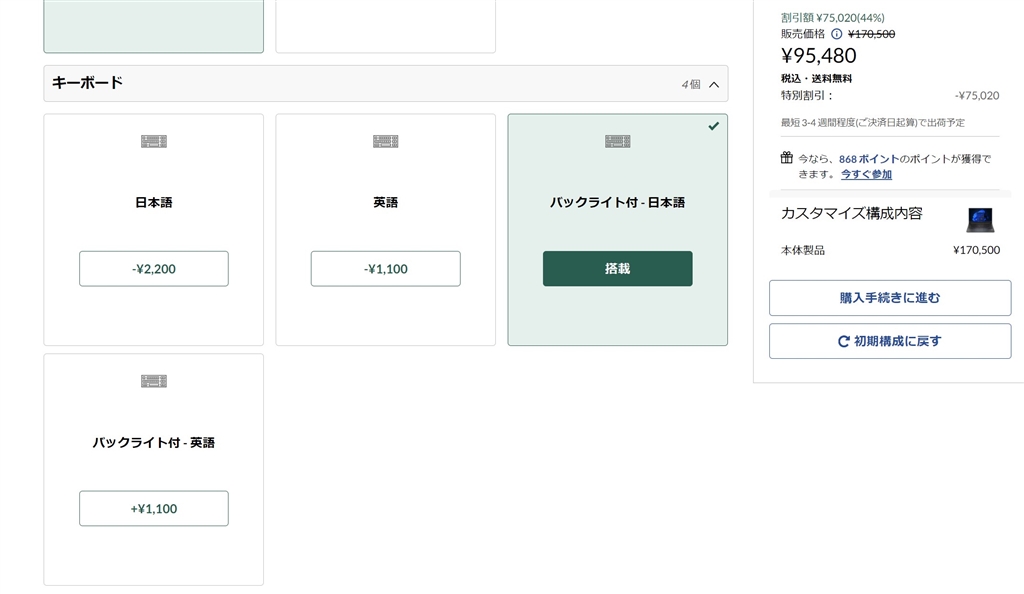This screenshot has width=1024, height=594.
Task: Click the 搭載 button on selected keyboard
Action: [617, 269]
